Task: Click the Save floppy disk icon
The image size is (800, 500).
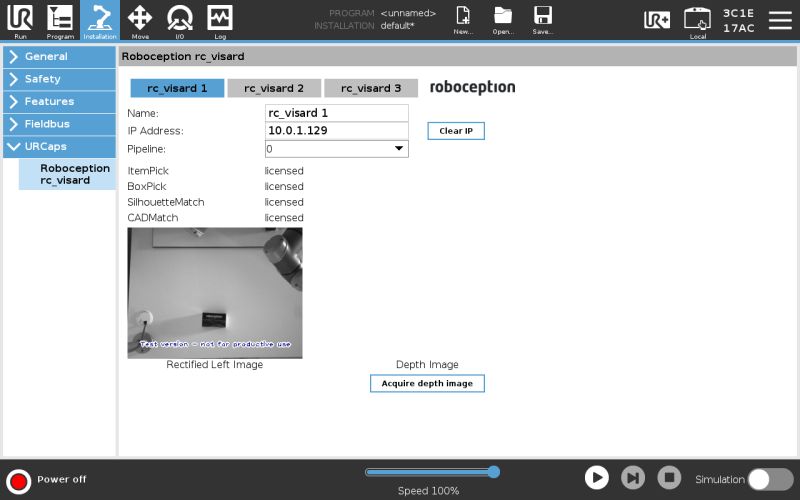Action: click(543, 19)
